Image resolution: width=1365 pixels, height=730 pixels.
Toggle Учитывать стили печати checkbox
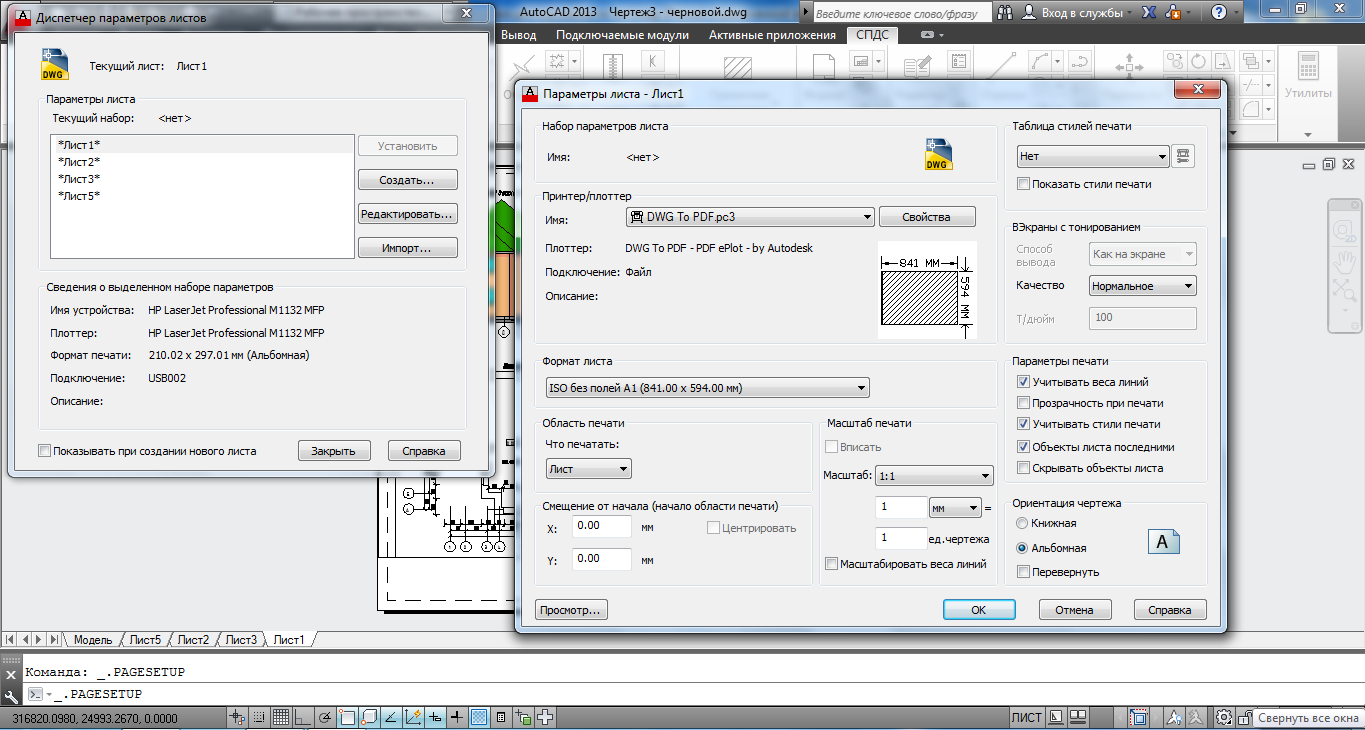point(1023,425)
